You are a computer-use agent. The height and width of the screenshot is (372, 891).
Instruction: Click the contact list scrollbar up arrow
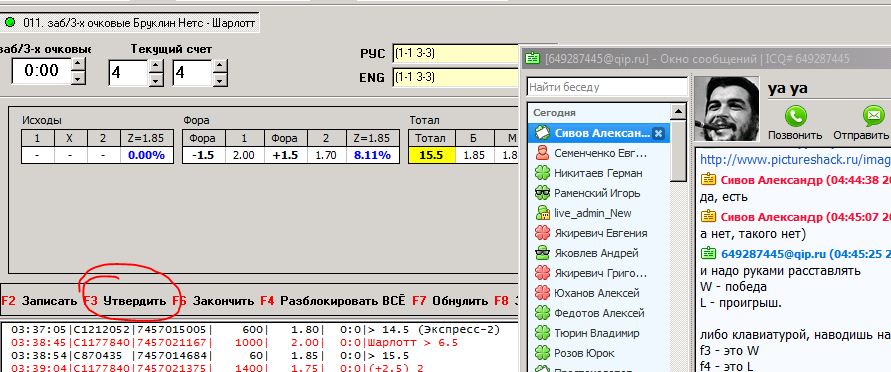pyautogui.click(x=678, y=111)
